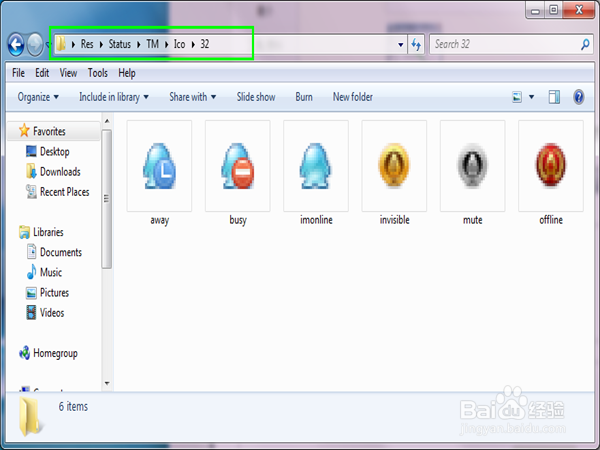This screenshot has height=450, width=600.
Task: Click the navigation pane scrollbar thumb
Action: (107, 199)
